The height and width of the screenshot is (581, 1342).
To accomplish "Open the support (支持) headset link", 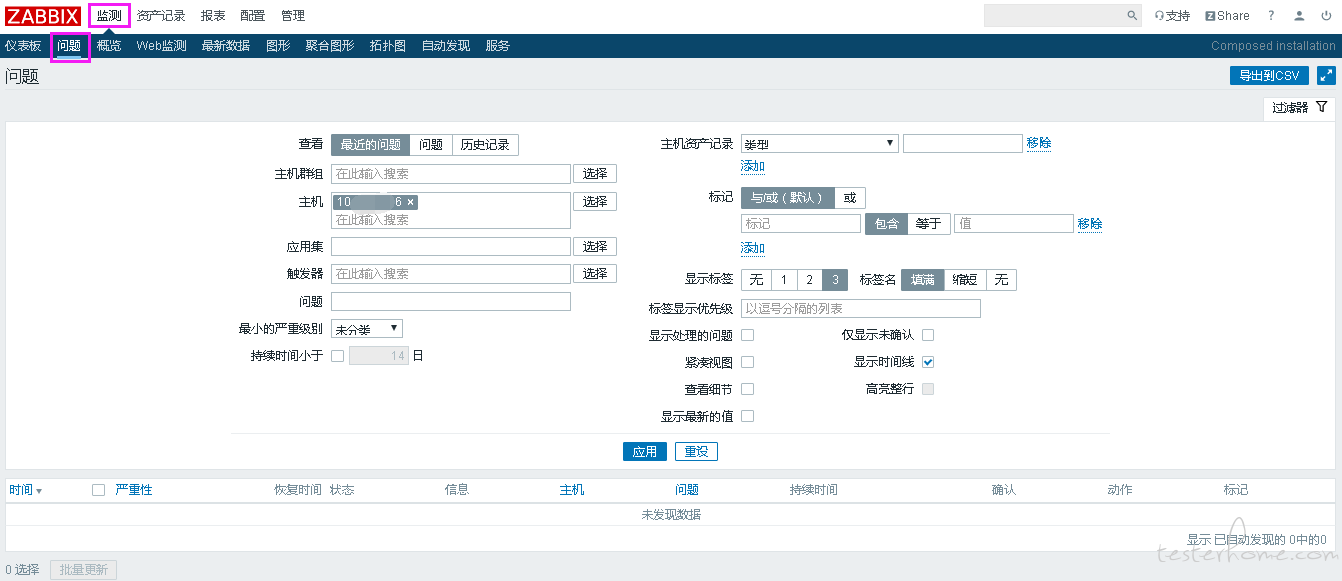I will tap(1172, 16).
